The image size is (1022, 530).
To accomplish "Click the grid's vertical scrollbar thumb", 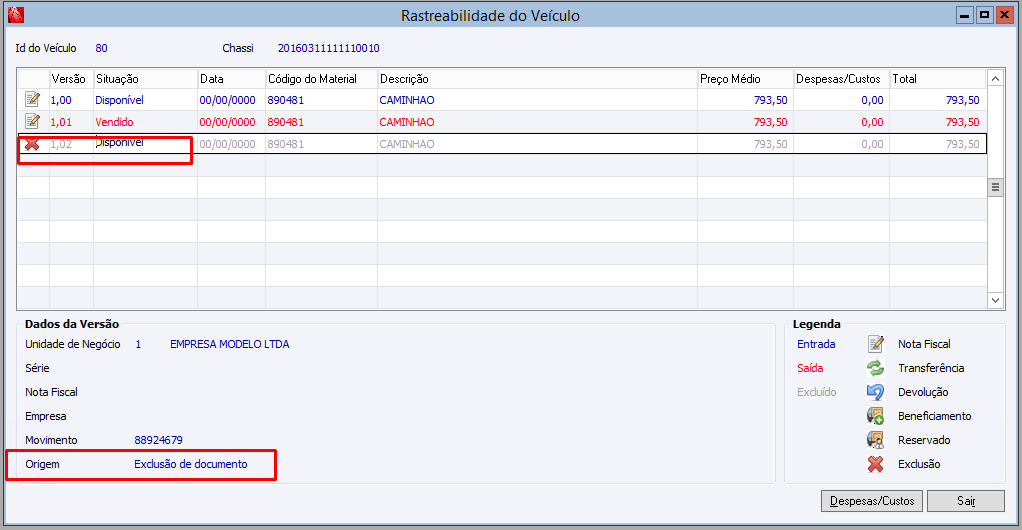I will pyautogui.click(x=995, y=188).
